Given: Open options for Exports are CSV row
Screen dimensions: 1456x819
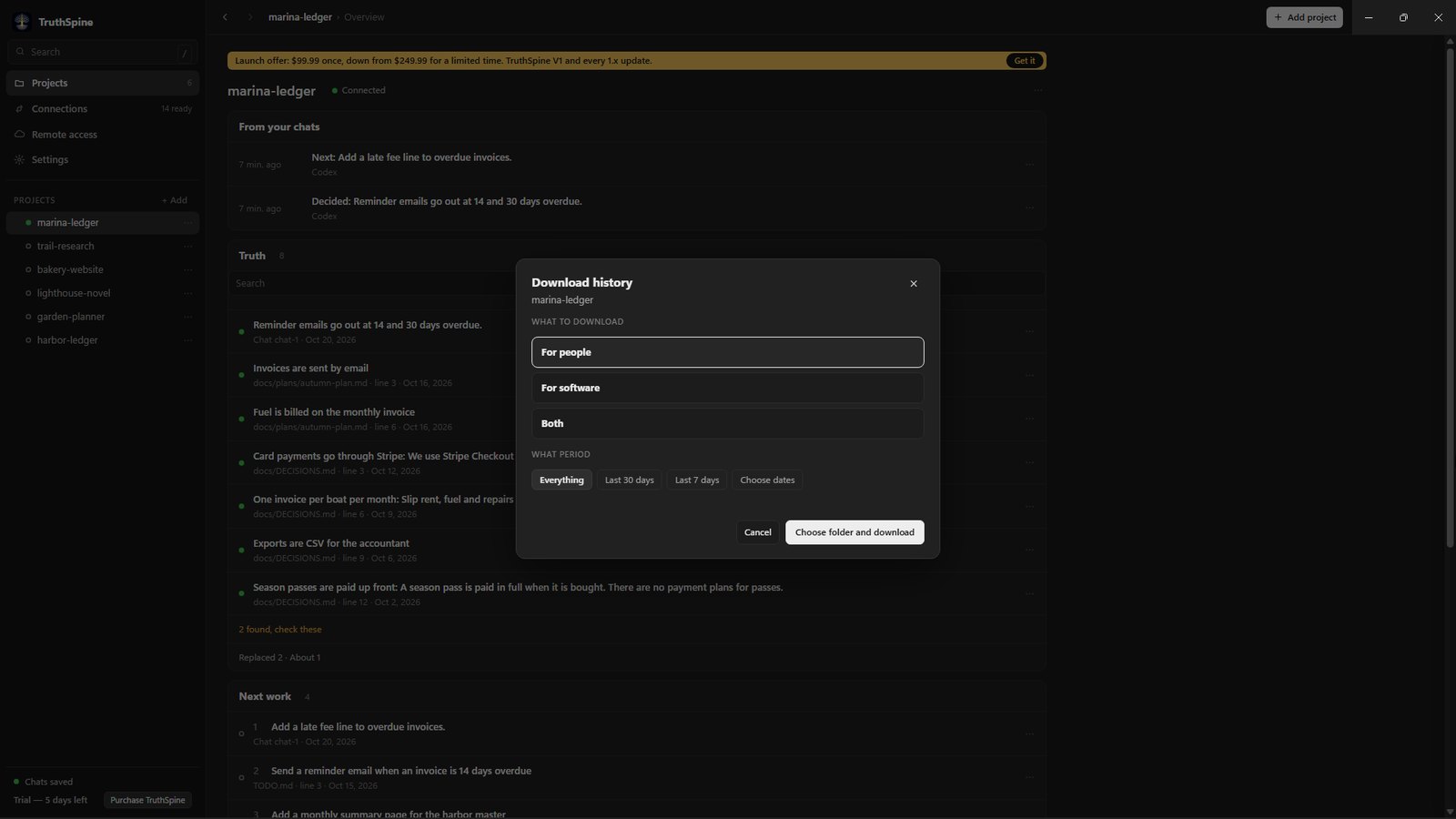Looking at the screenshot, I should click(x=1029, y=550).
